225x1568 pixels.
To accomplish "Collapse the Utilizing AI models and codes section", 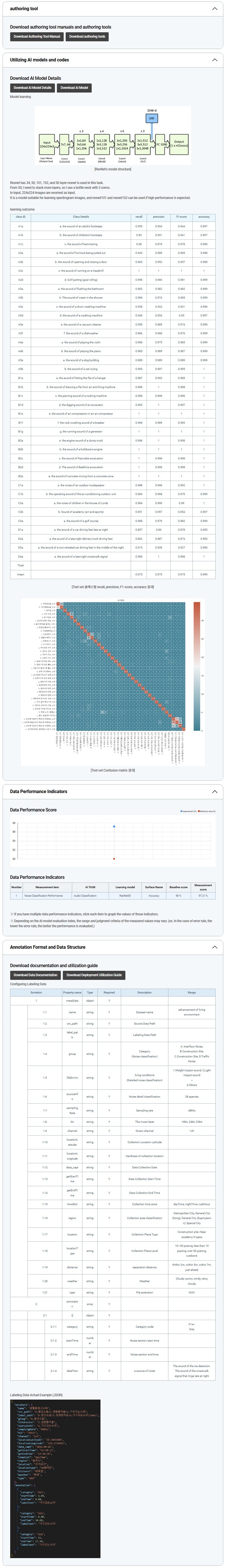I will click(x=214, y=60).
